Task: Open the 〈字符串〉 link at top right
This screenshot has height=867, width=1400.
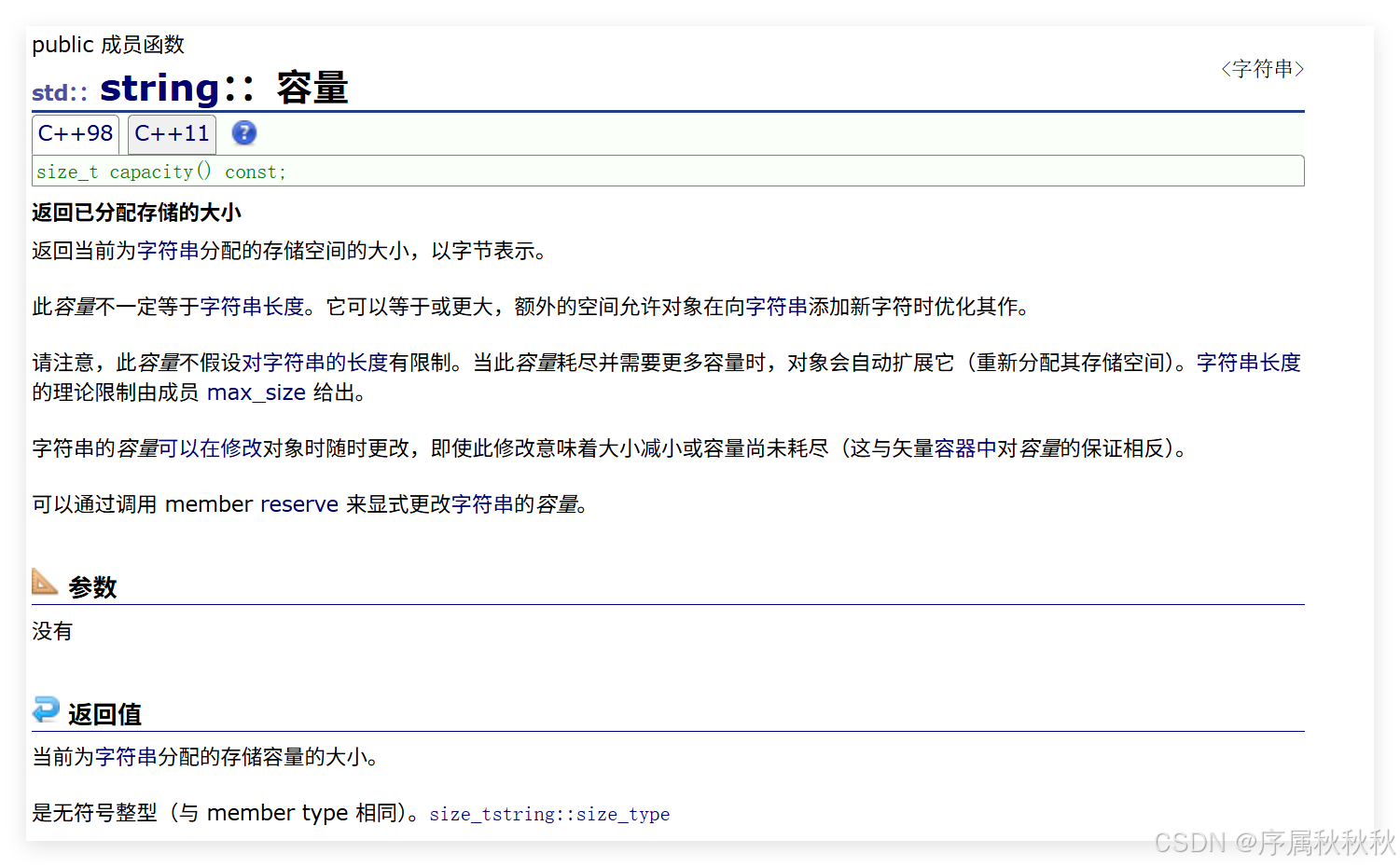Action: (x=1261, y=68)
